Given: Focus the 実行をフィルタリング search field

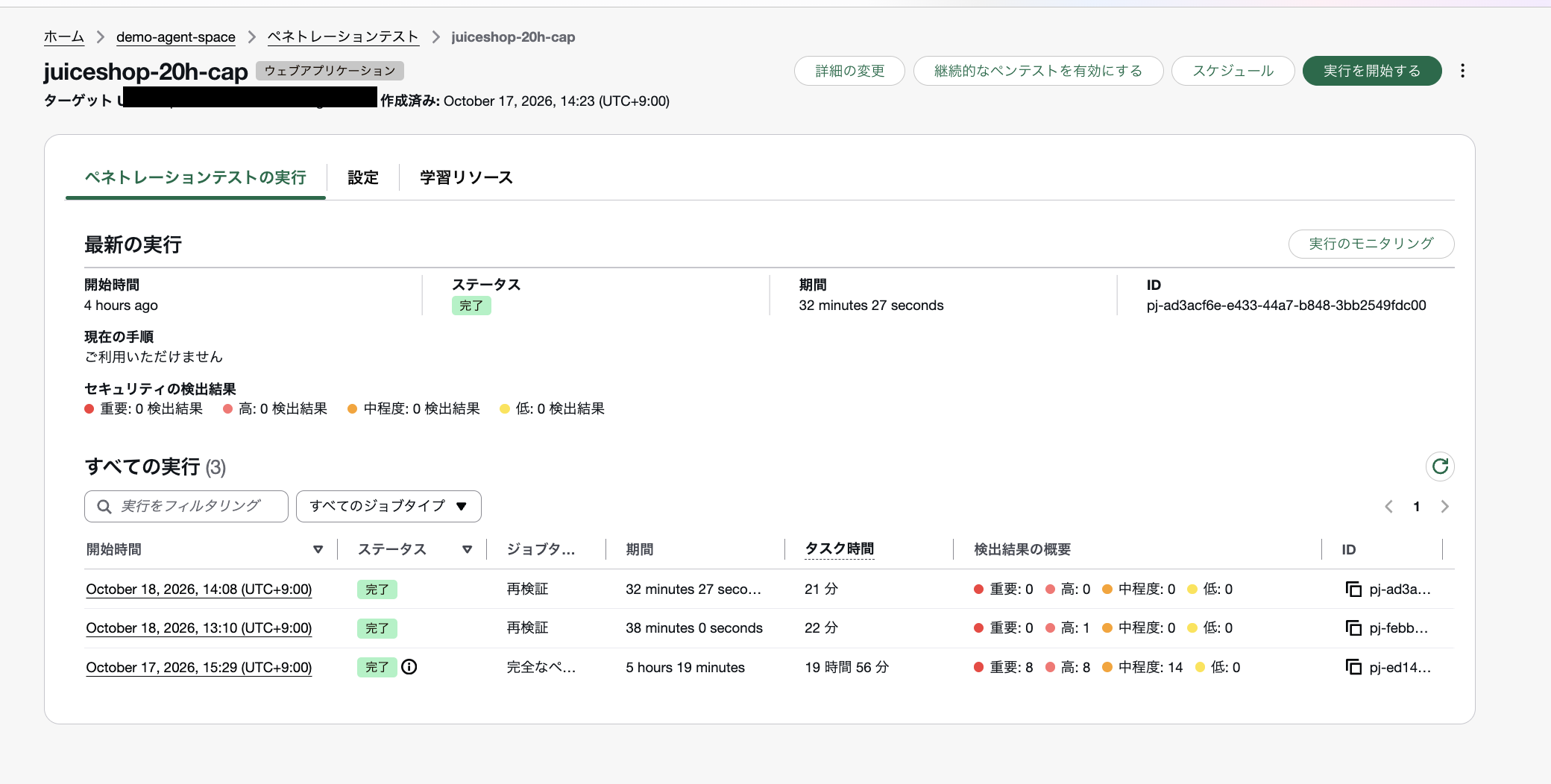Looking at the screenshot, I should tap(186, 506).
